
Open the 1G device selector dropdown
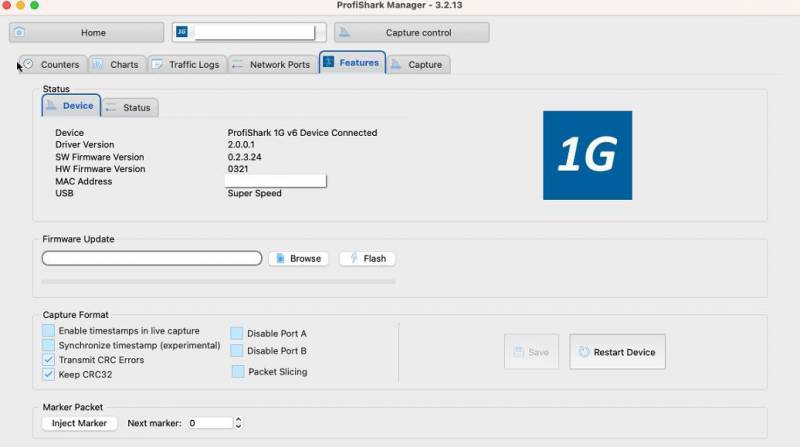pyautogui.click(x=249, y=33)
